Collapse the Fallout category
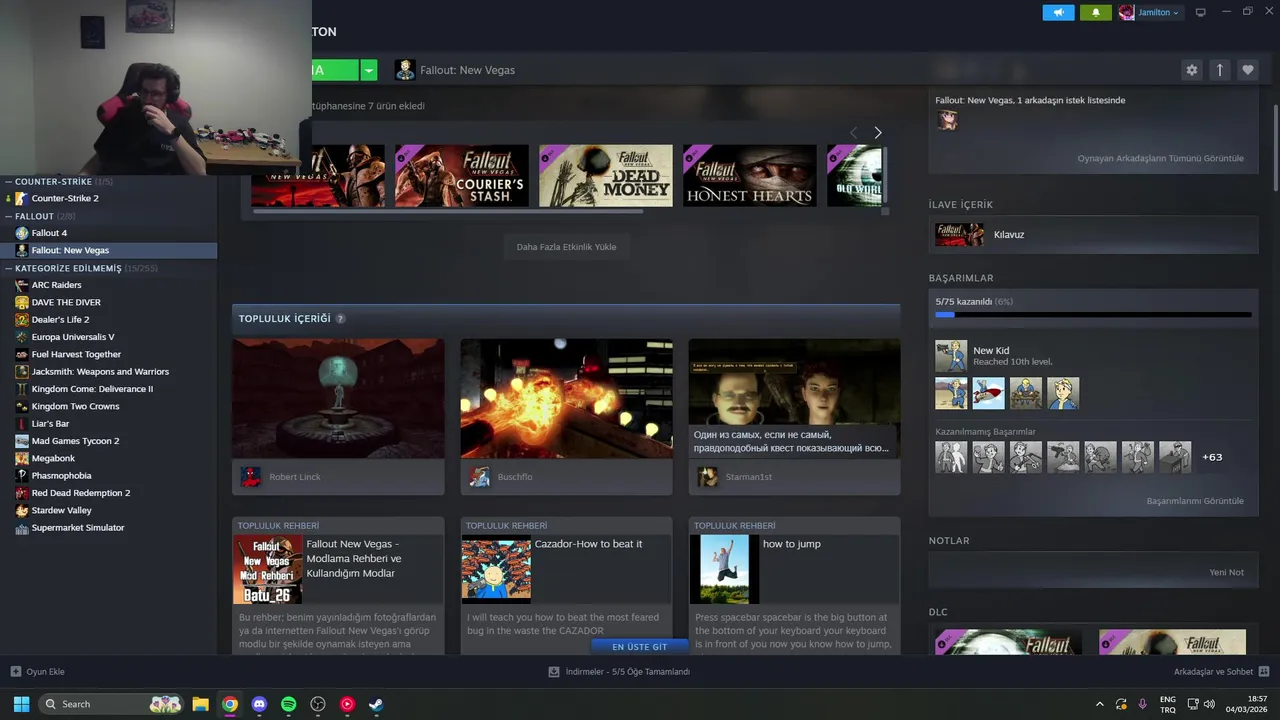The image size is (1280, 720). 9,216
